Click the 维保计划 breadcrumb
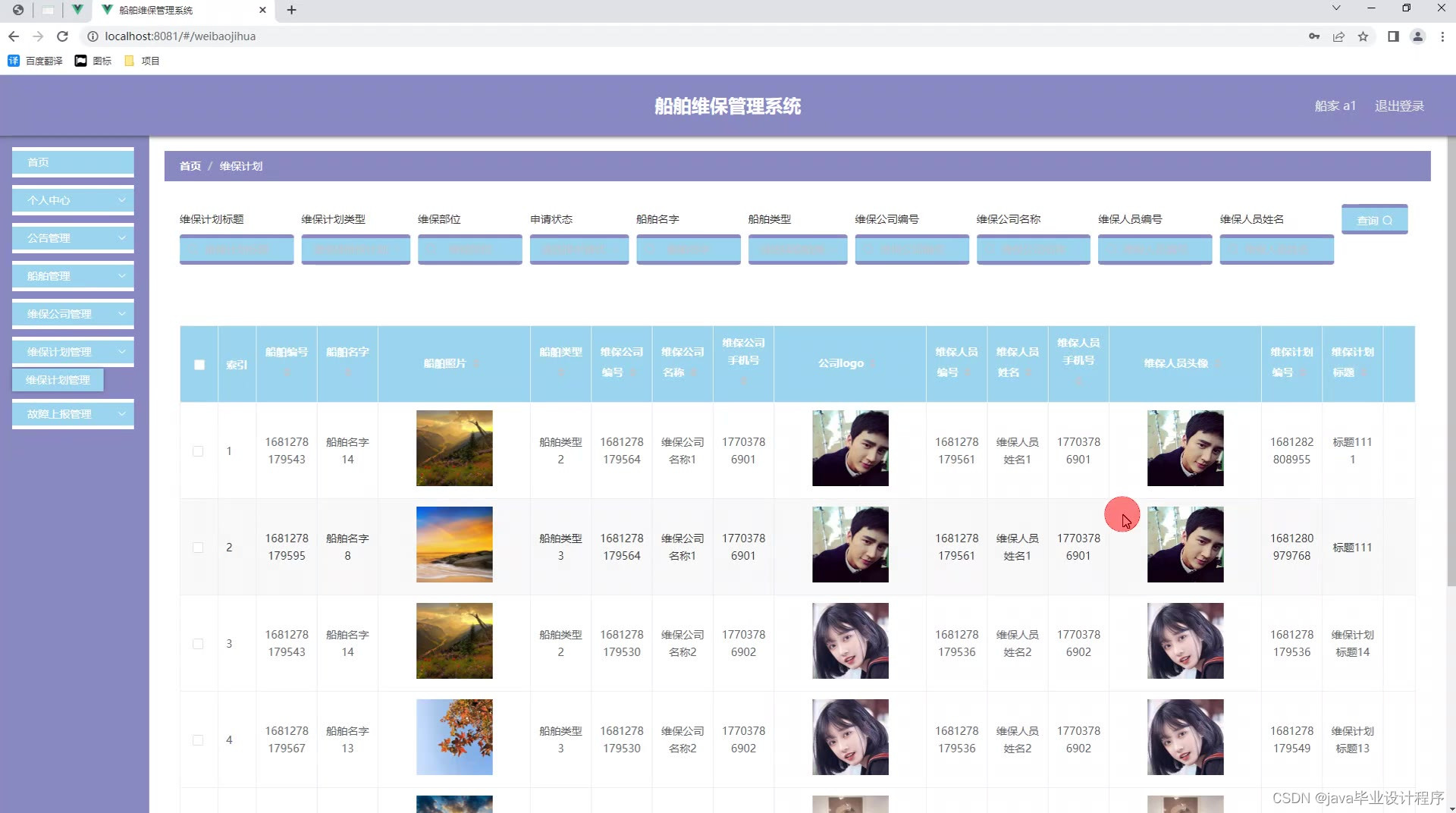1456x813 pixels. (241, 166)
